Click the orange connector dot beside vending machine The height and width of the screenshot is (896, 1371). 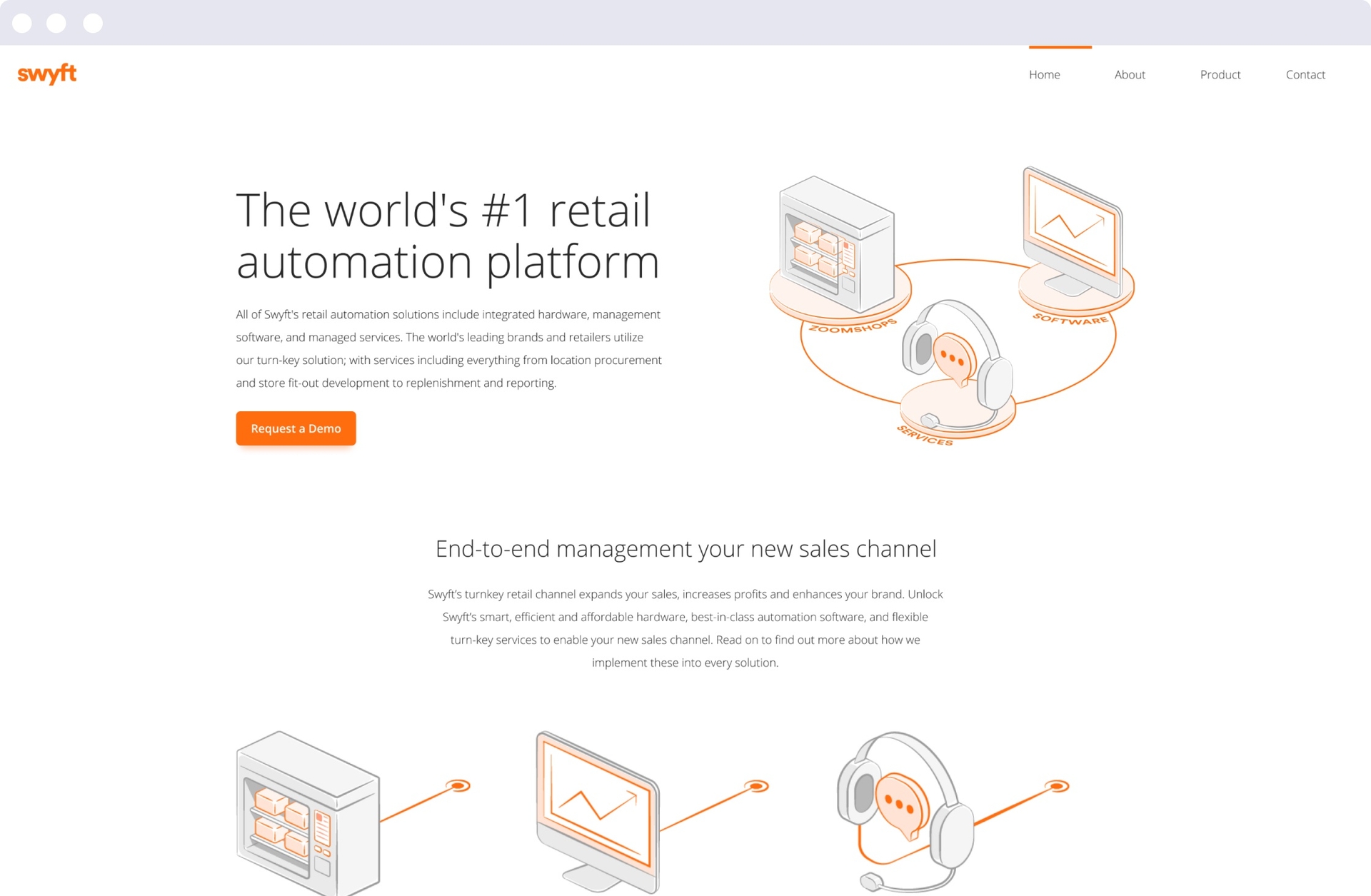pyautogui.click(x=458, y=785)
